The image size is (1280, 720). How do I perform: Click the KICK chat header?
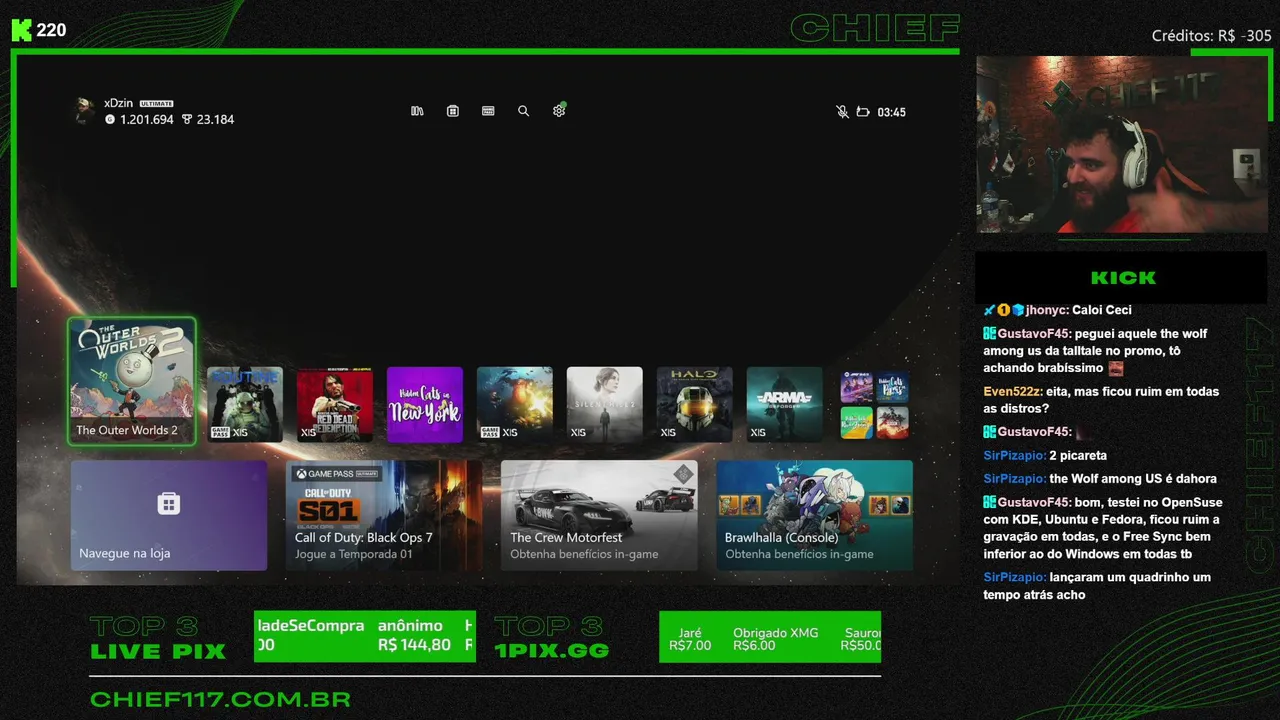[1122, 278]
